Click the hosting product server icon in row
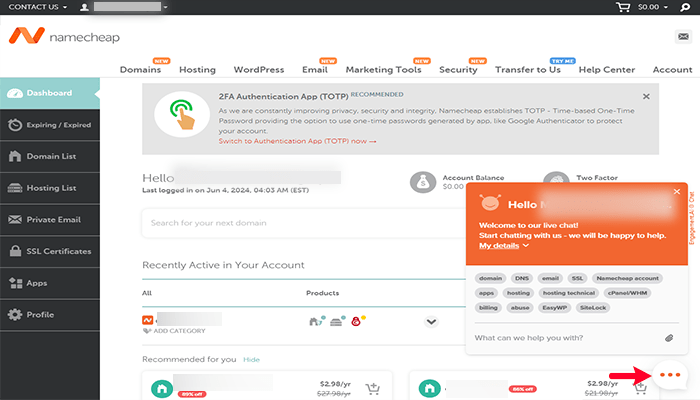Viewport: 700px width, 400px height. click(x=337, y=321)
